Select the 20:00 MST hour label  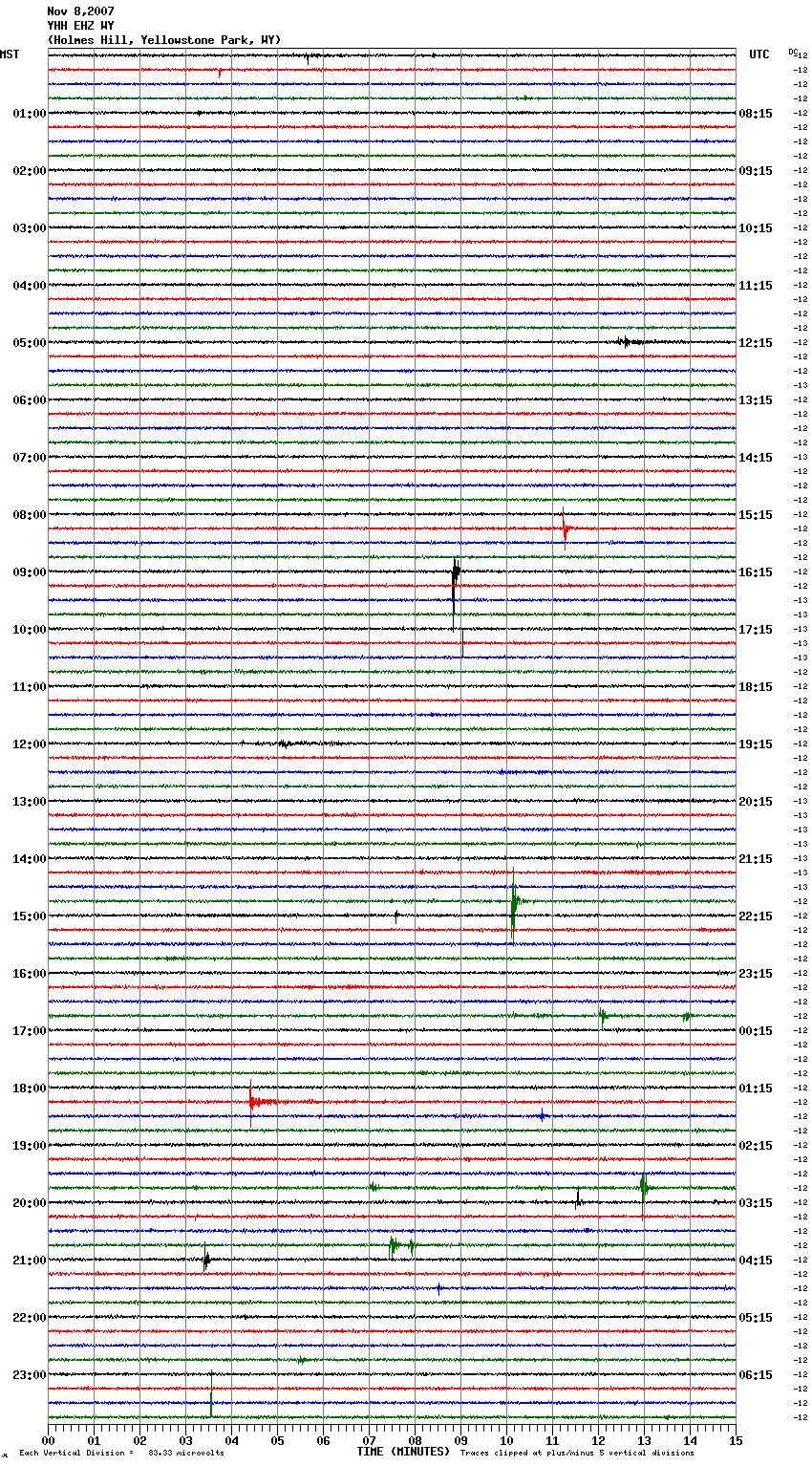[29, 1203]
